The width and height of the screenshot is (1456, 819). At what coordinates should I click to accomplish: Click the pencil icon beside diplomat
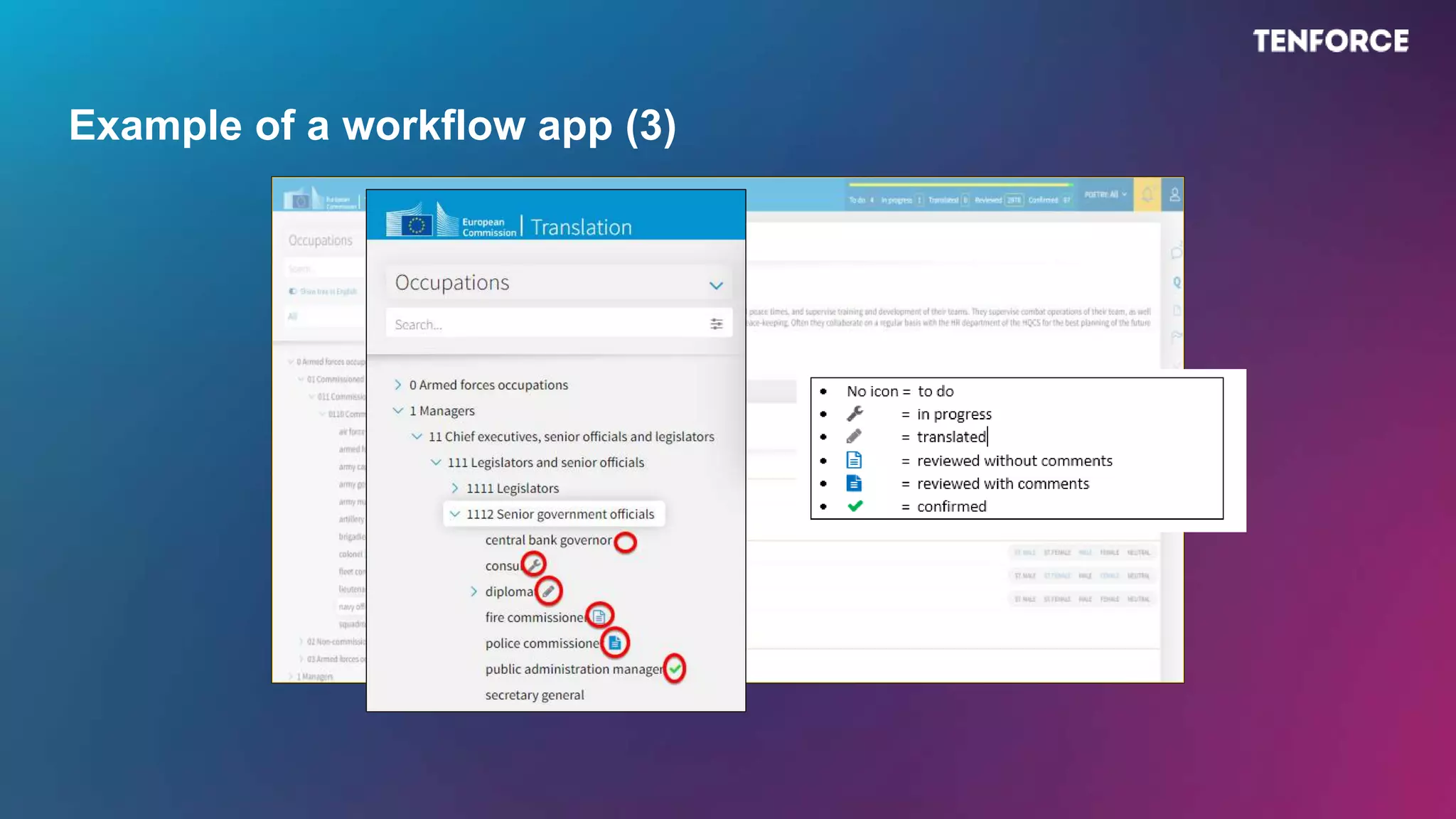point(548,591)
